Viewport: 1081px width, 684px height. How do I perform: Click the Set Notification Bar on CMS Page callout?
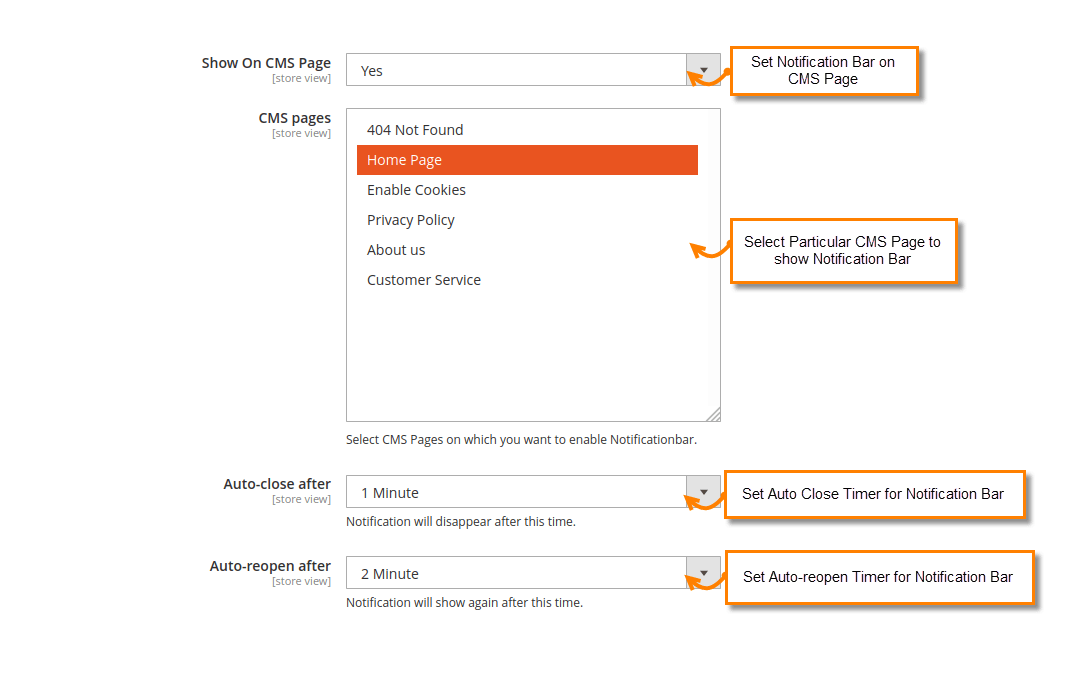pyautogui.click(x=824, y=71)
